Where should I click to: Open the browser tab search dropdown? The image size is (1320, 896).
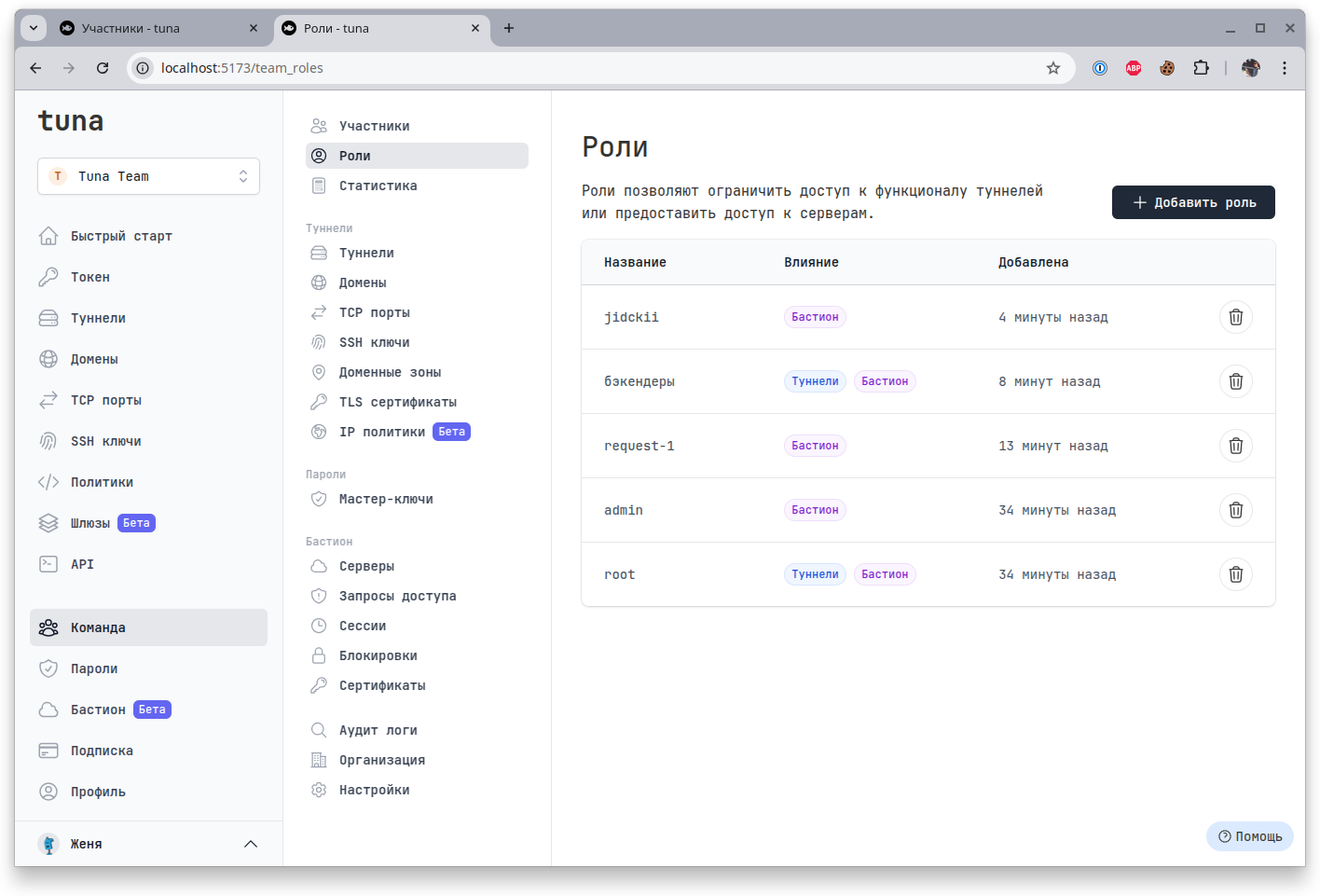point(34,28)
